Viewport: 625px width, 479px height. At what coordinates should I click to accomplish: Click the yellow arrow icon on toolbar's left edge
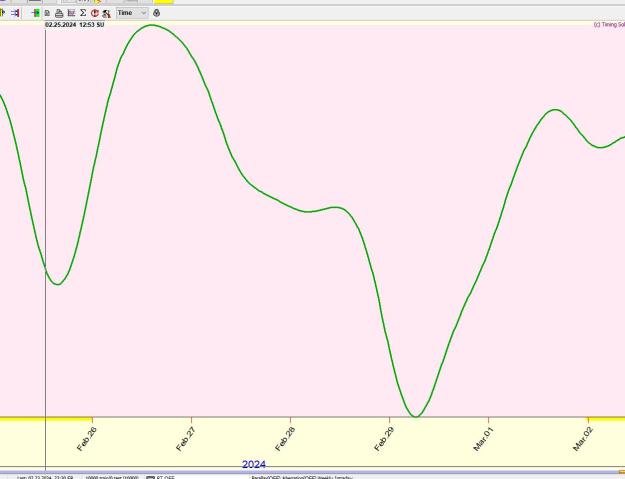pos(2,13)
